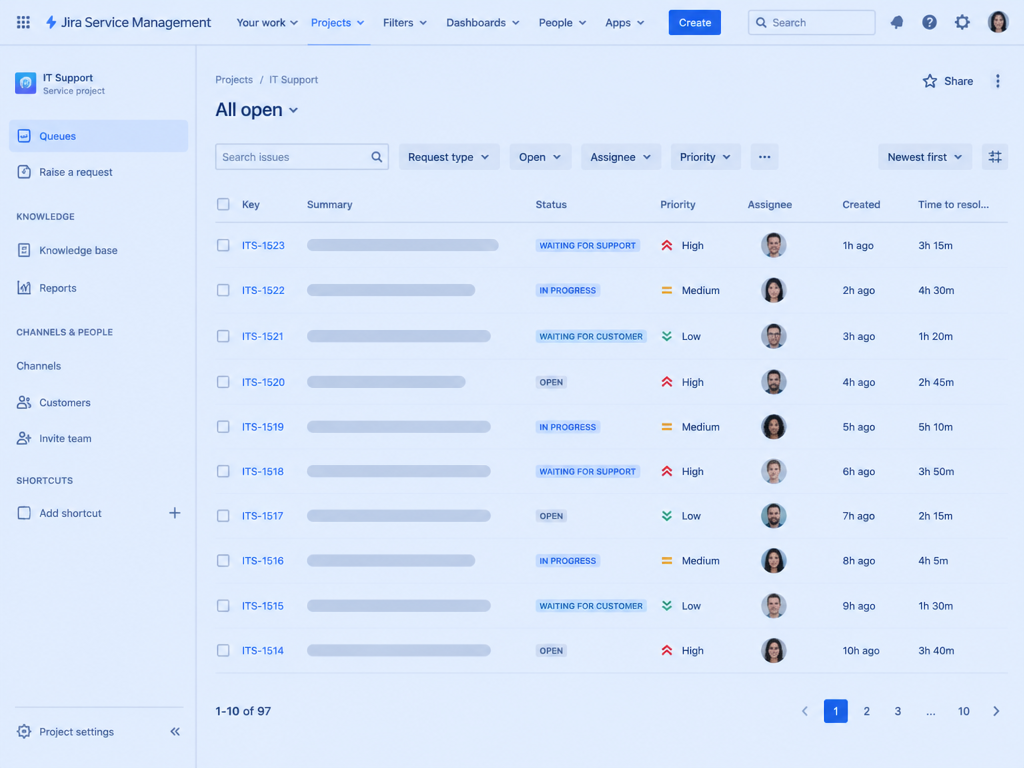
Task: Open the Priority filter dropdown
Action: coord(705,157)
